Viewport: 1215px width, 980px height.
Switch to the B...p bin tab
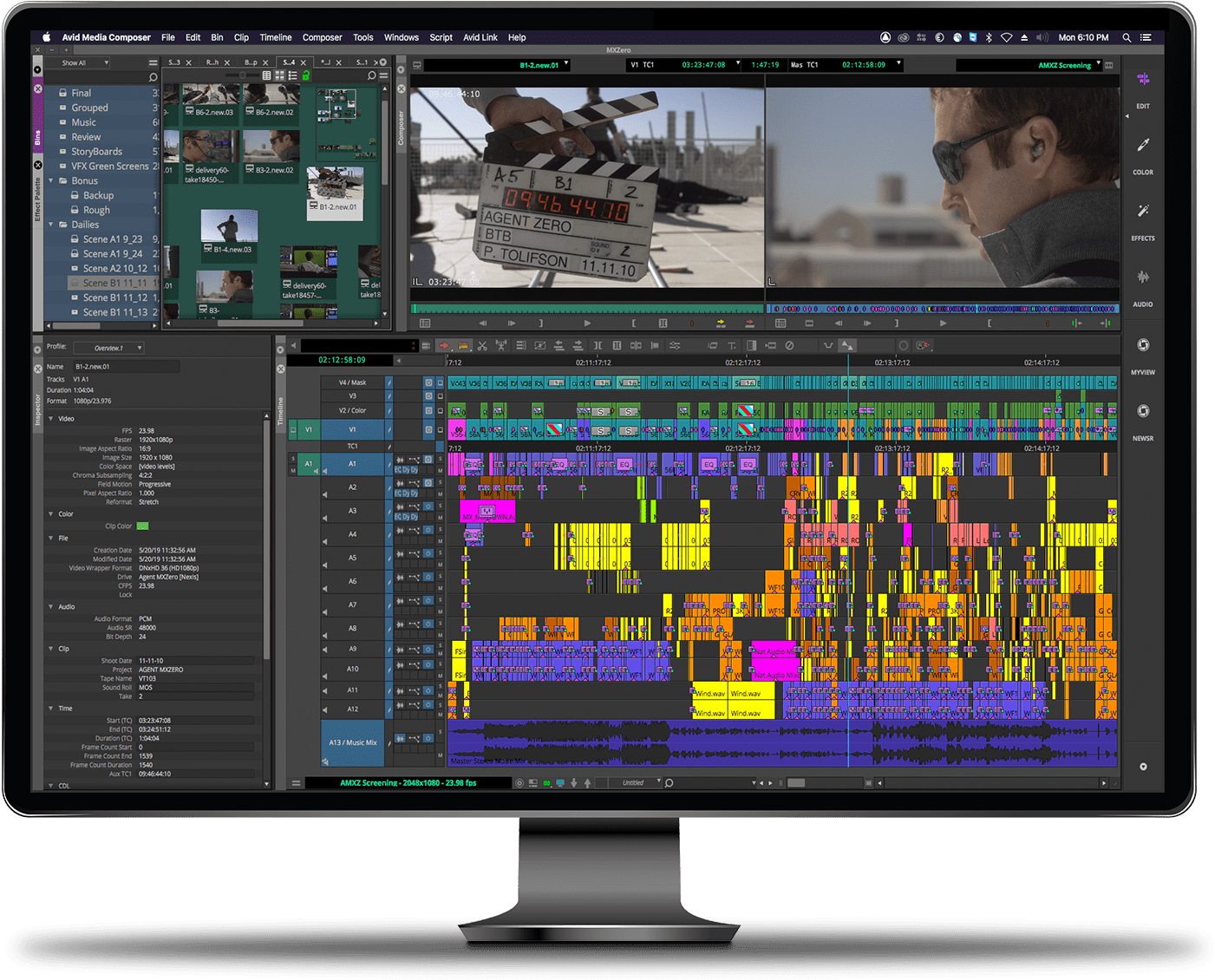(251, 62)
